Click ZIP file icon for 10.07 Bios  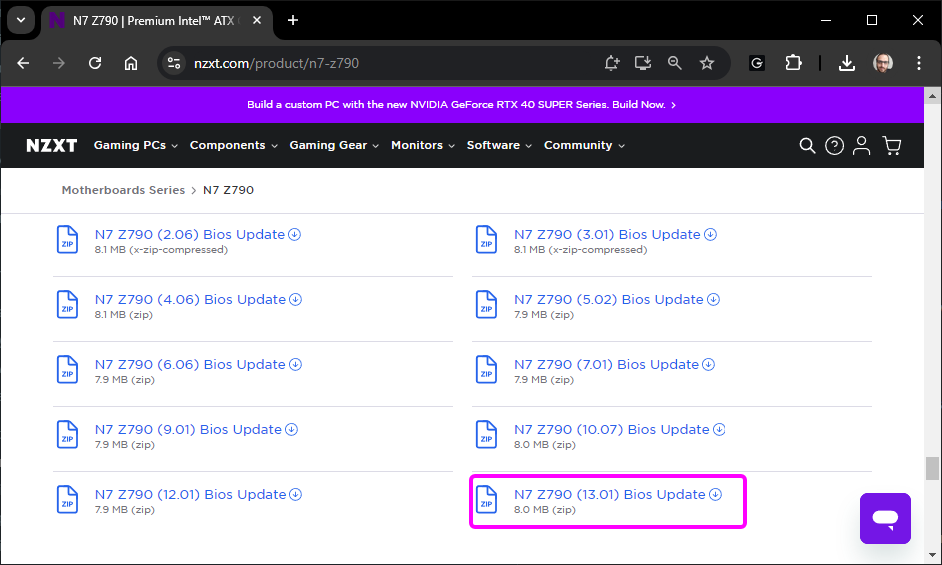click(x=487, y=435)
